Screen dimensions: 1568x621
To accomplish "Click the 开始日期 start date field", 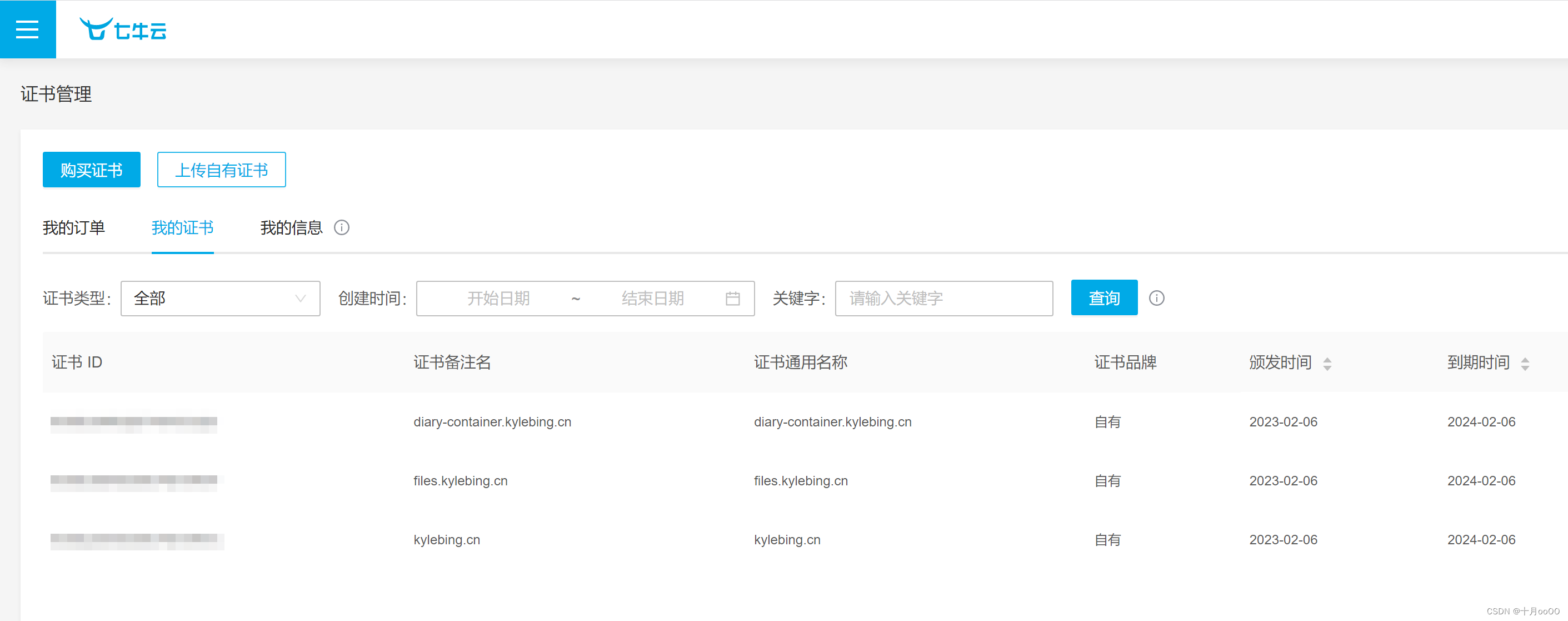I will tap(498, 299).
